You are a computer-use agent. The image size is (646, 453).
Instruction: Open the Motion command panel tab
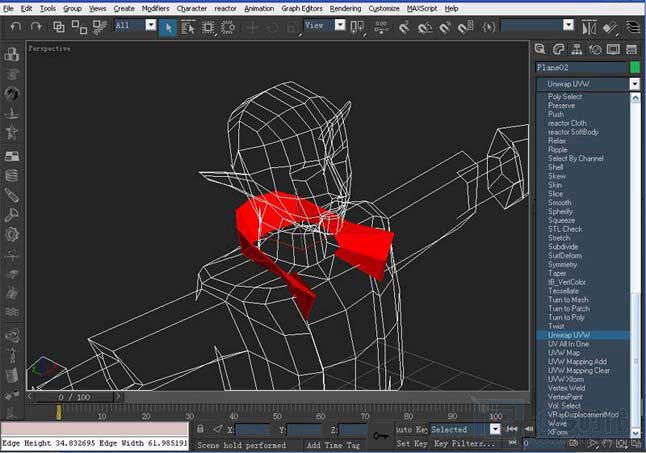click(x=595, y=49)
